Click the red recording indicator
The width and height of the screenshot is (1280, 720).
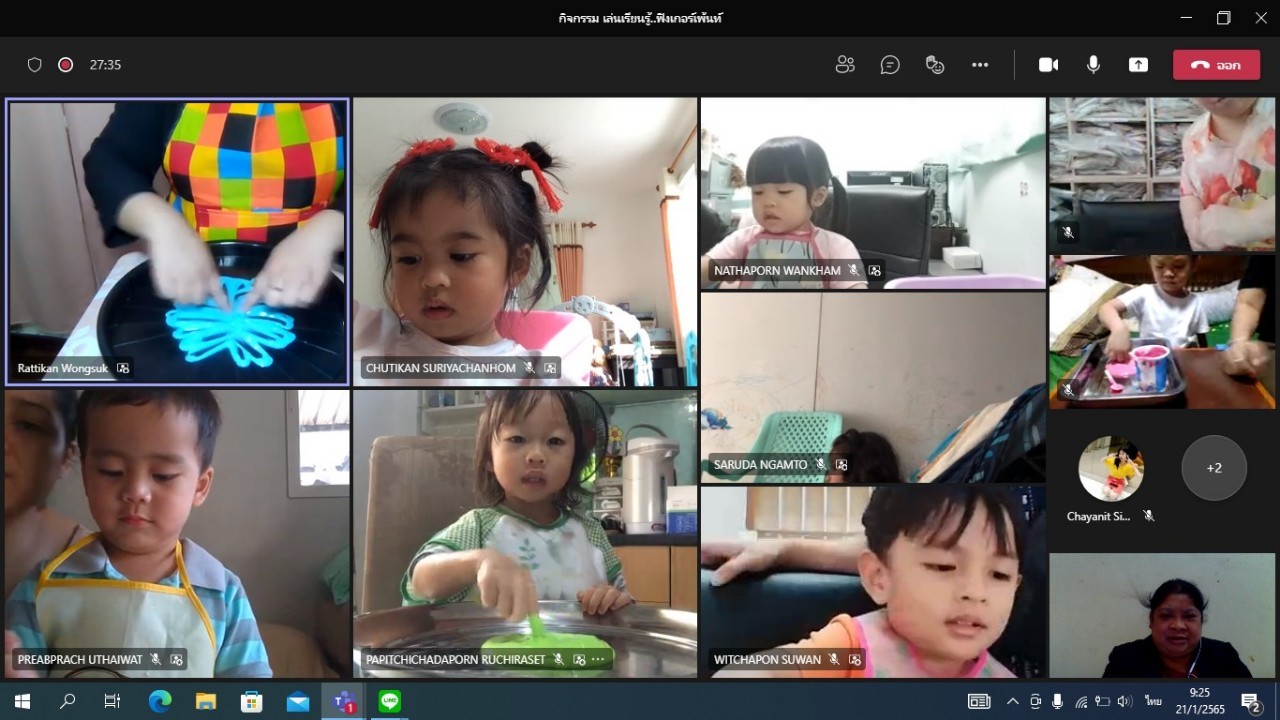(66, 65)
